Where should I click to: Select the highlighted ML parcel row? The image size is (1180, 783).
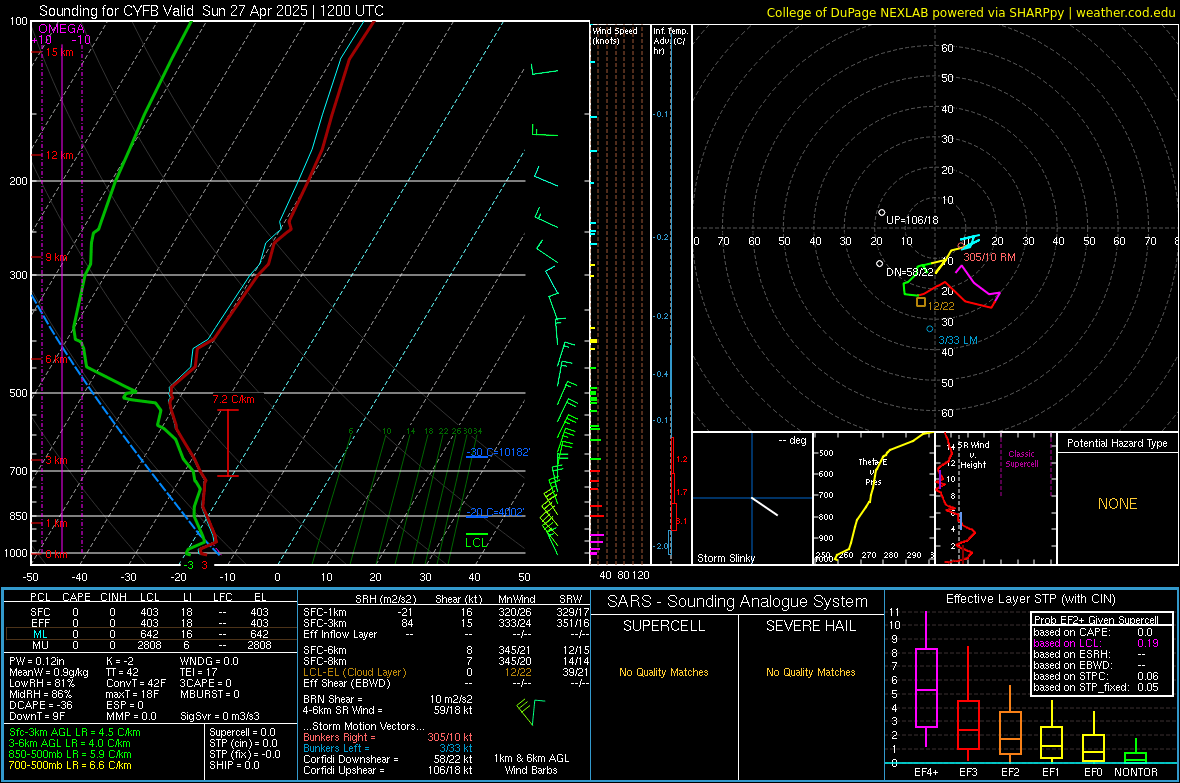(x=150, y=634)
